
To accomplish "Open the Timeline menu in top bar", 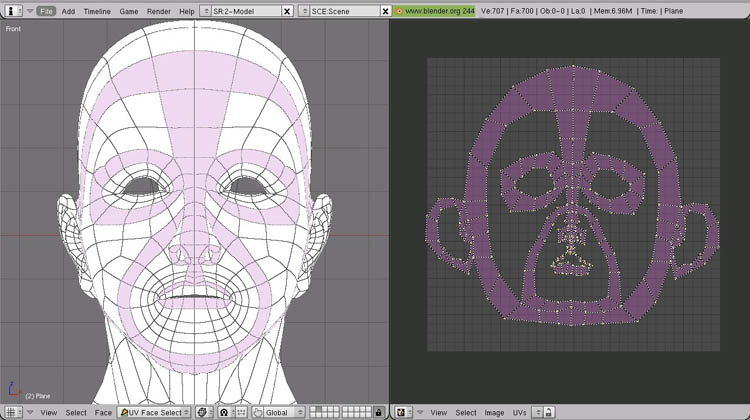I will (97, 11).
